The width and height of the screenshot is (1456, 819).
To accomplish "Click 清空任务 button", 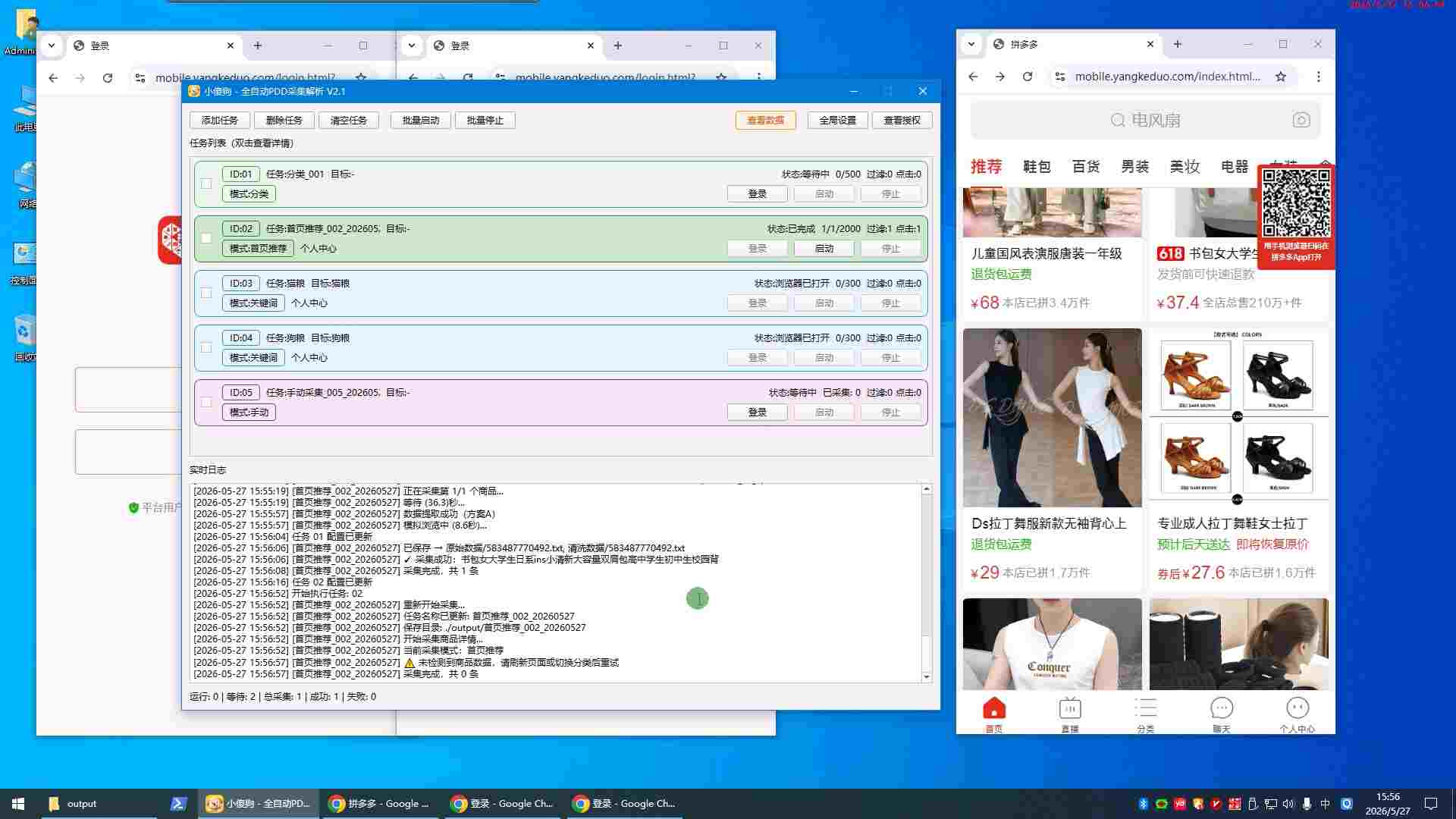I will [349, 120].
